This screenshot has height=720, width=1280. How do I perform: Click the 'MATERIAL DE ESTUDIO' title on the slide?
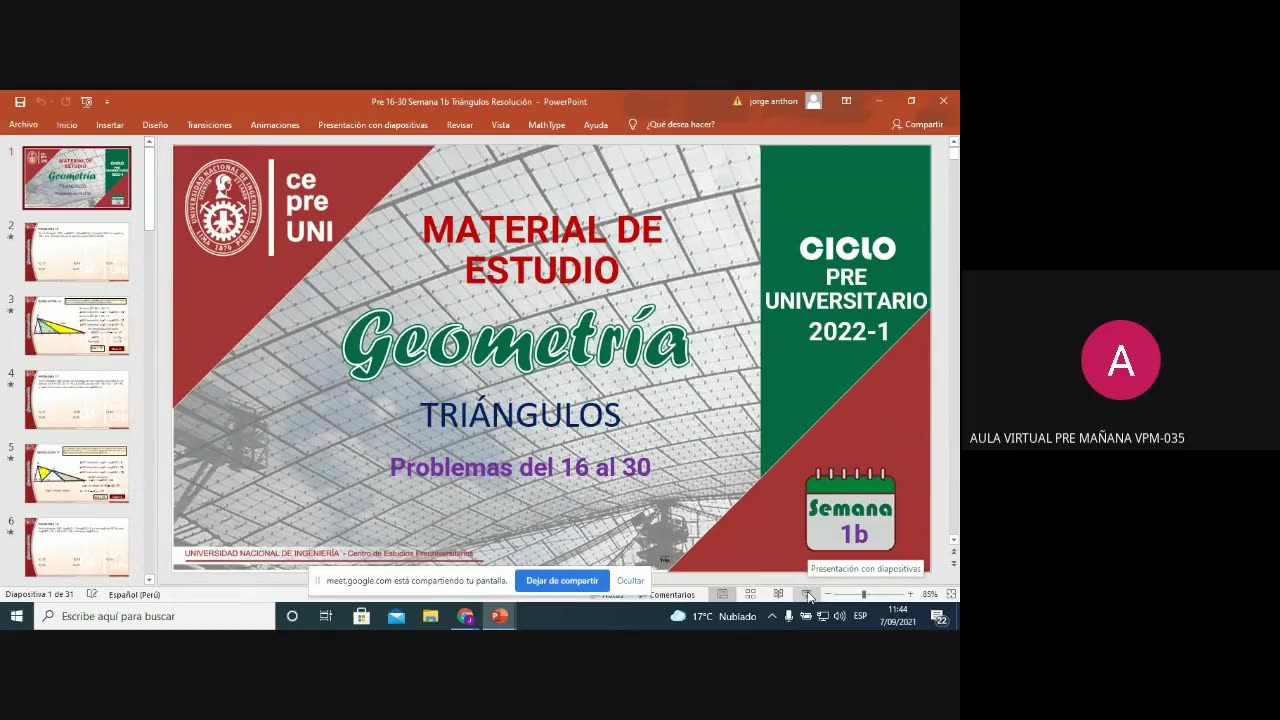542,250
